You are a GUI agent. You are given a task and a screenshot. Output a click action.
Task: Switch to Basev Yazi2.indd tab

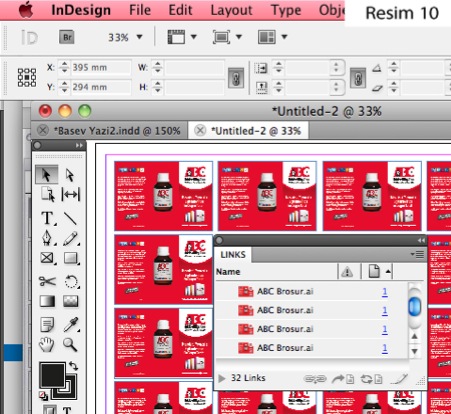[117, 131]
